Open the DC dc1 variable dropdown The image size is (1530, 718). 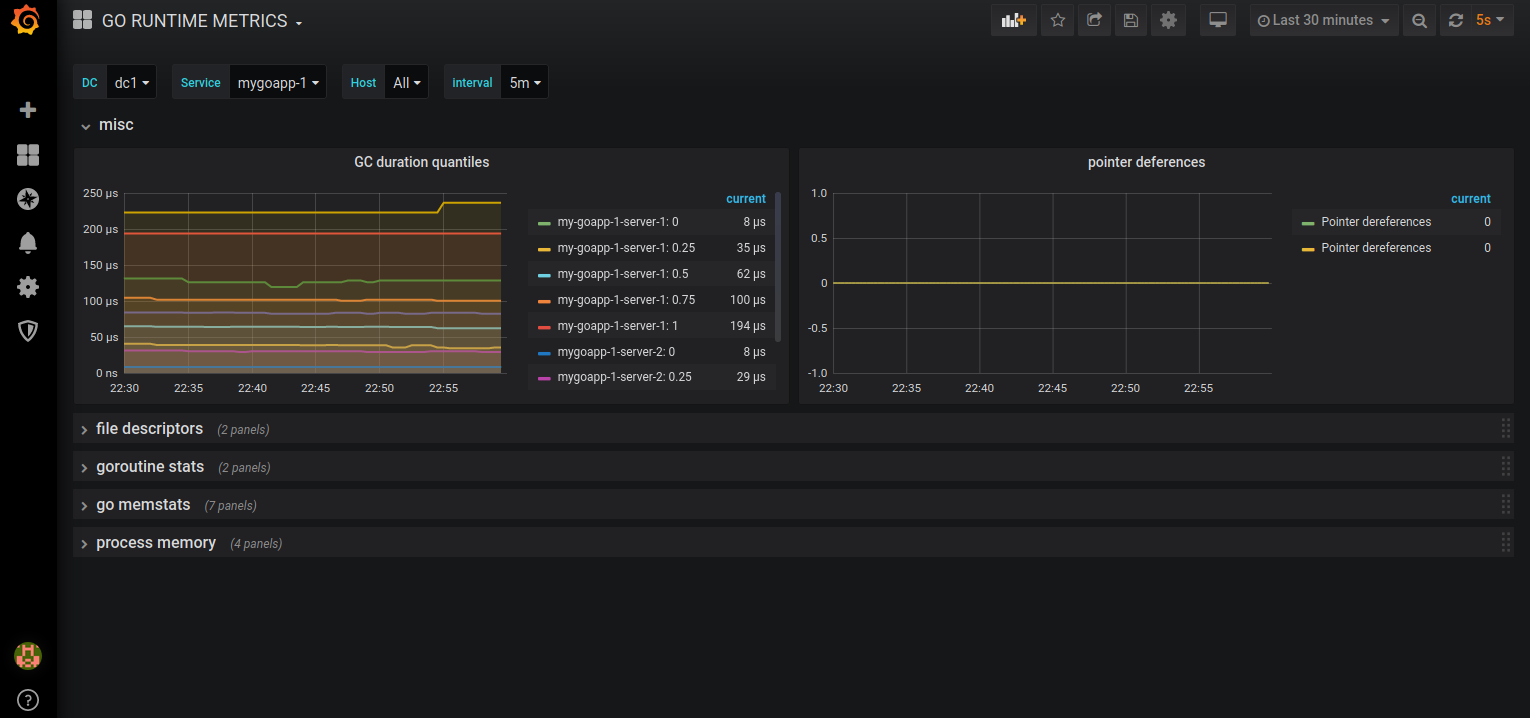(131, 83)
